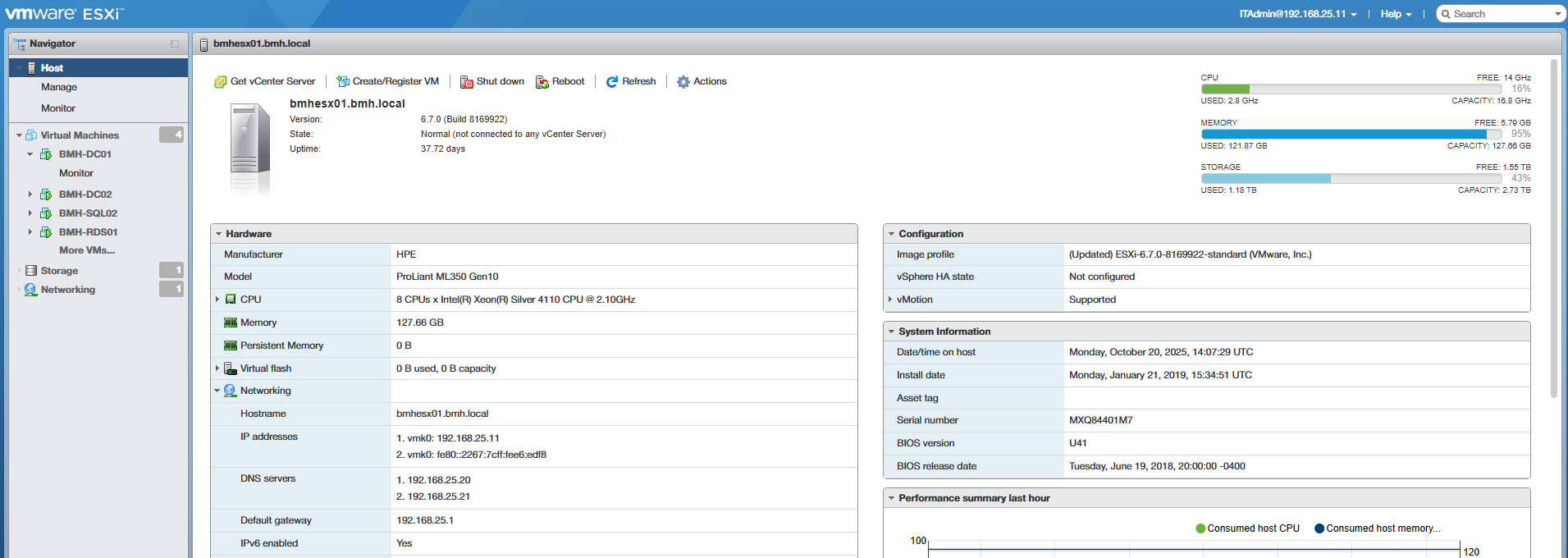This screenshot has width=1568, height=558.
Task: Open the Help menu
Action: click(x=1395, y=14)
